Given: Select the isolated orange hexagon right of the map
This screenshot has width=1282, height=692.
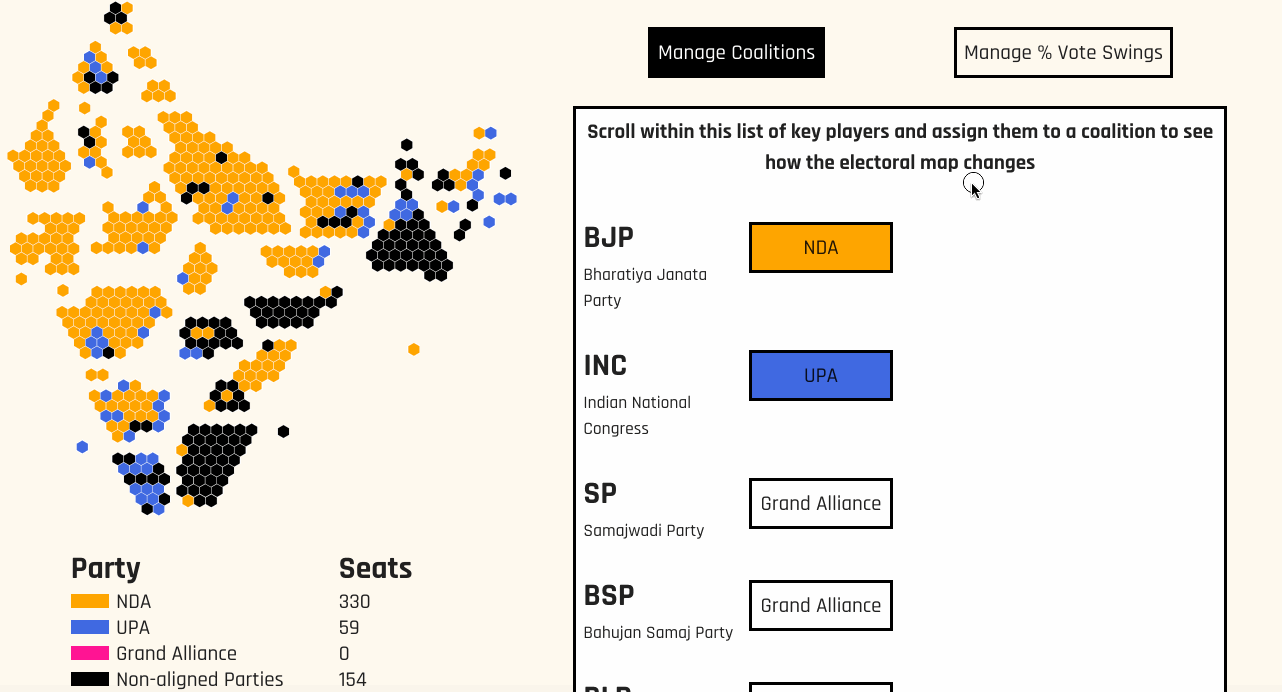Looking at the screenshot, I should click(413, 349).
